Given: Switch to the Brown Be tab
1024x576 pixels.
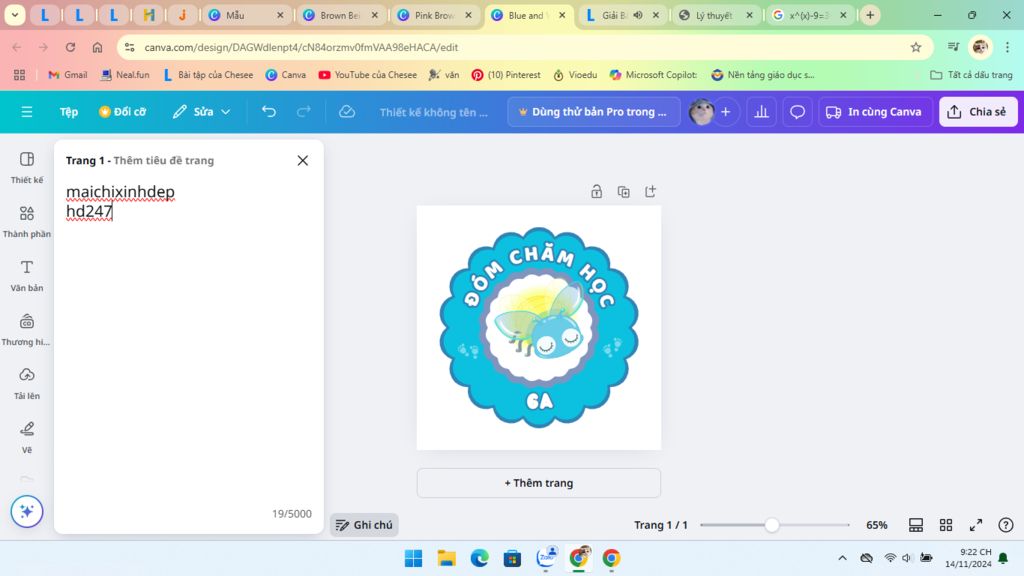Looking at the screenshot, I should tap(340, 15).
